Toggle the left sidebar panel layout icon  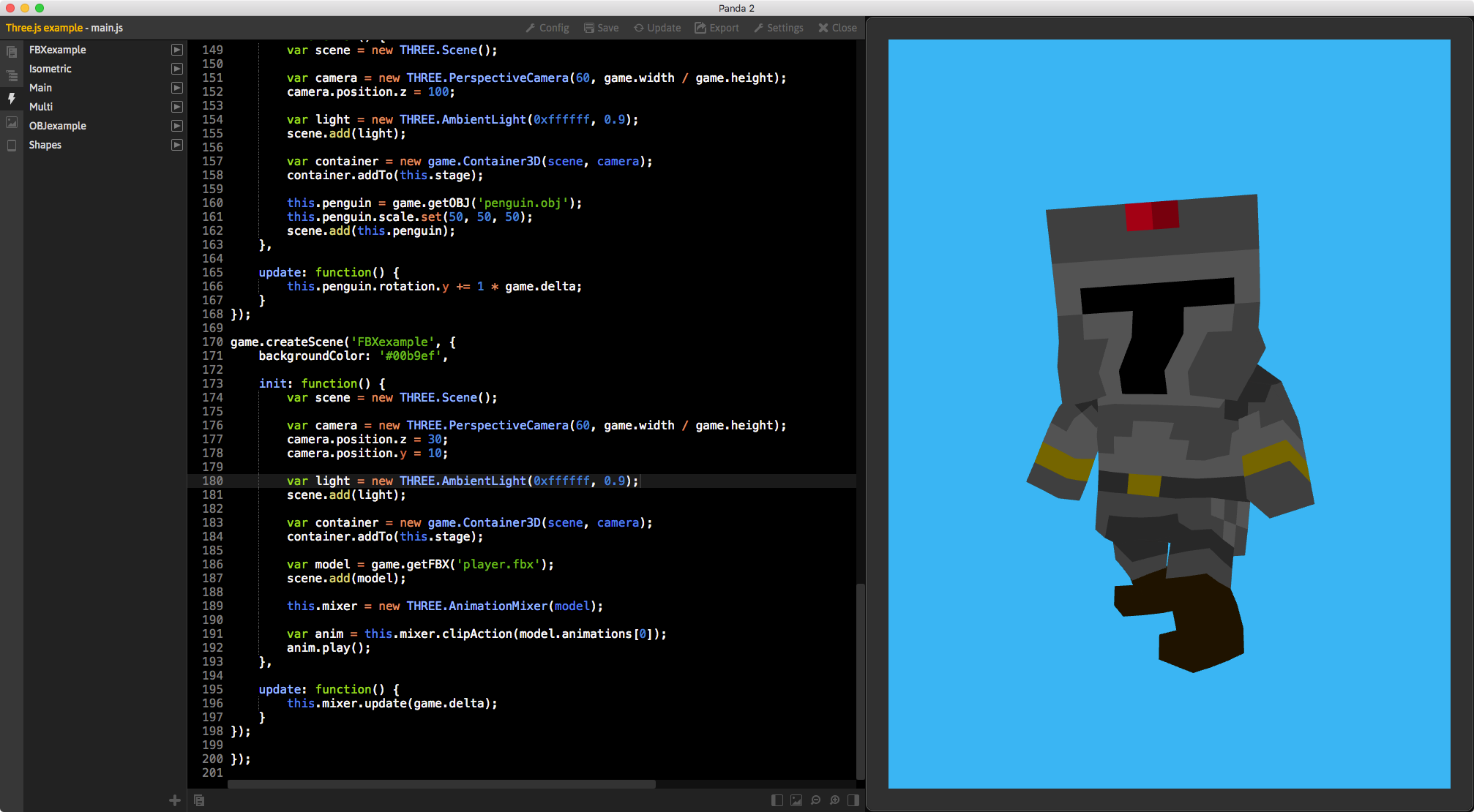tap(777, 800)
